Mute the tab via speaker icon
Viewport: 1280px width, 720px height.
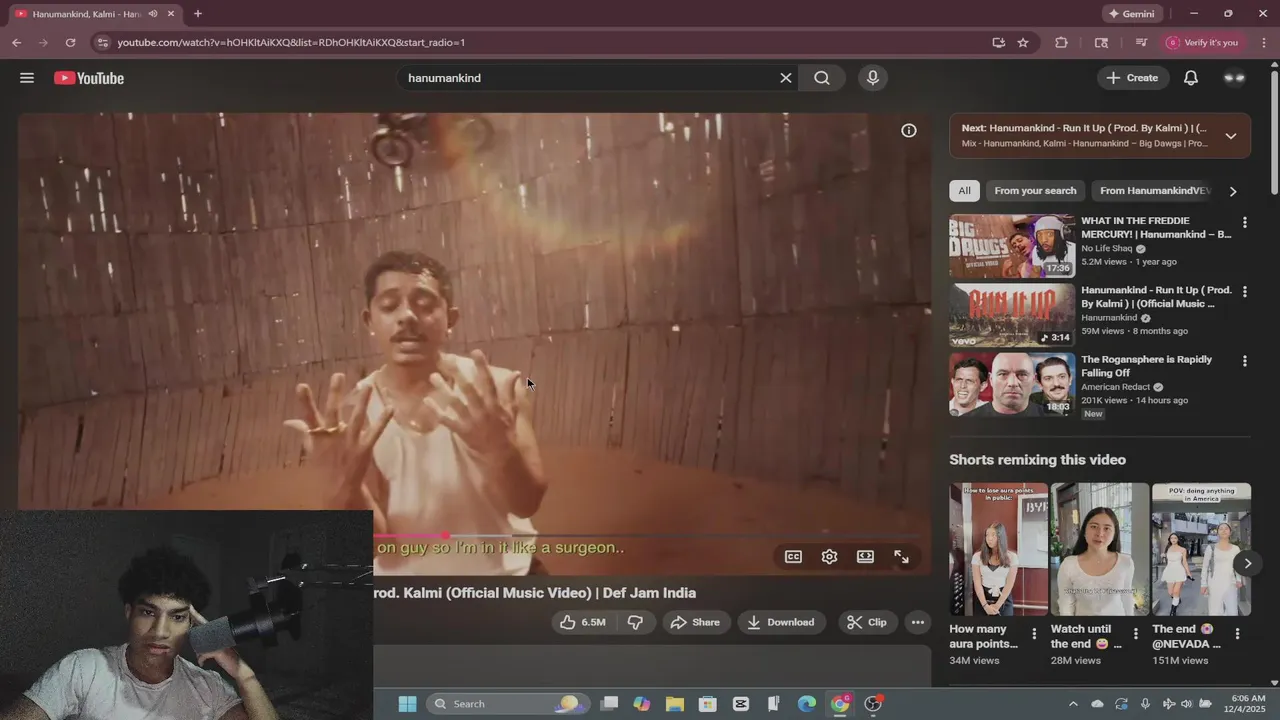click(x=153, y=14)
